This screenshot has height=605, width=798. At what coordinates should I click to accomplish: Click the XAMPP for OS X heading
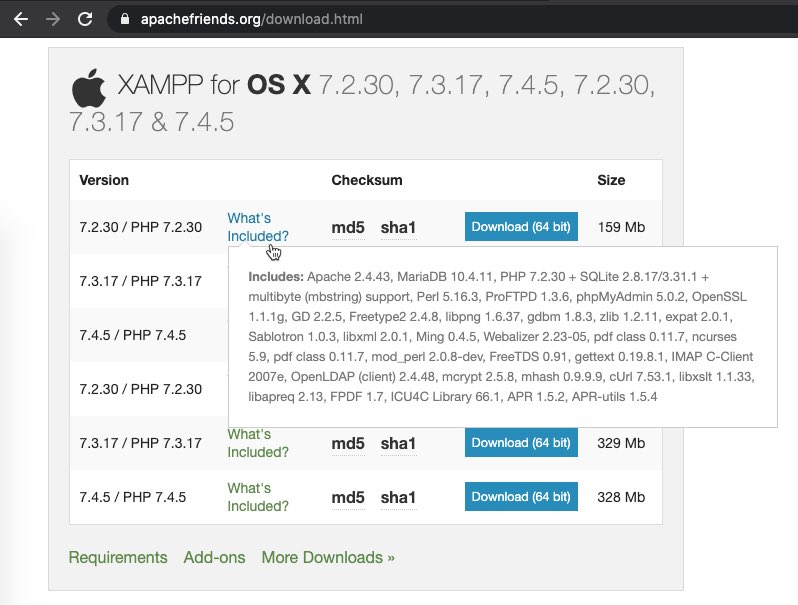pyautogui.click(x=362, y=103)
